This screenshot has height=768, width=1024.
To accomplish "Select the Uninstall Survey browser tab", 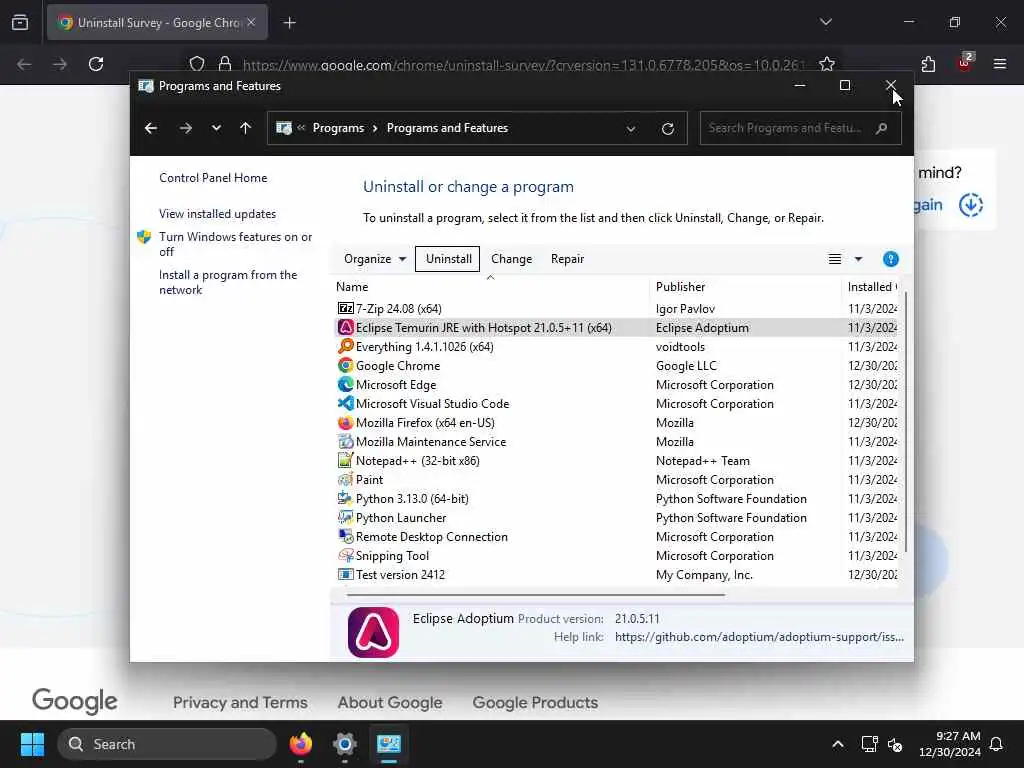I will [157, 23].
